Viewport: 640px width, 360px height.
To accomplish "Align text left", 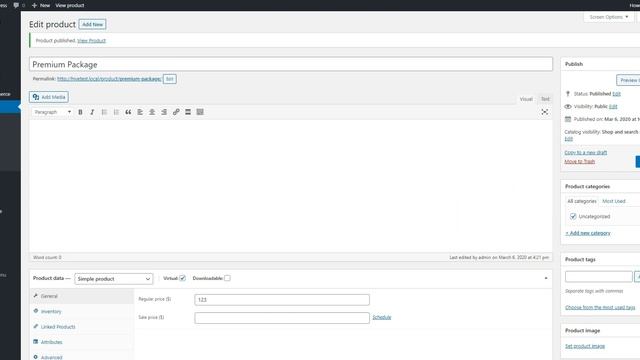I will (140, 112).
